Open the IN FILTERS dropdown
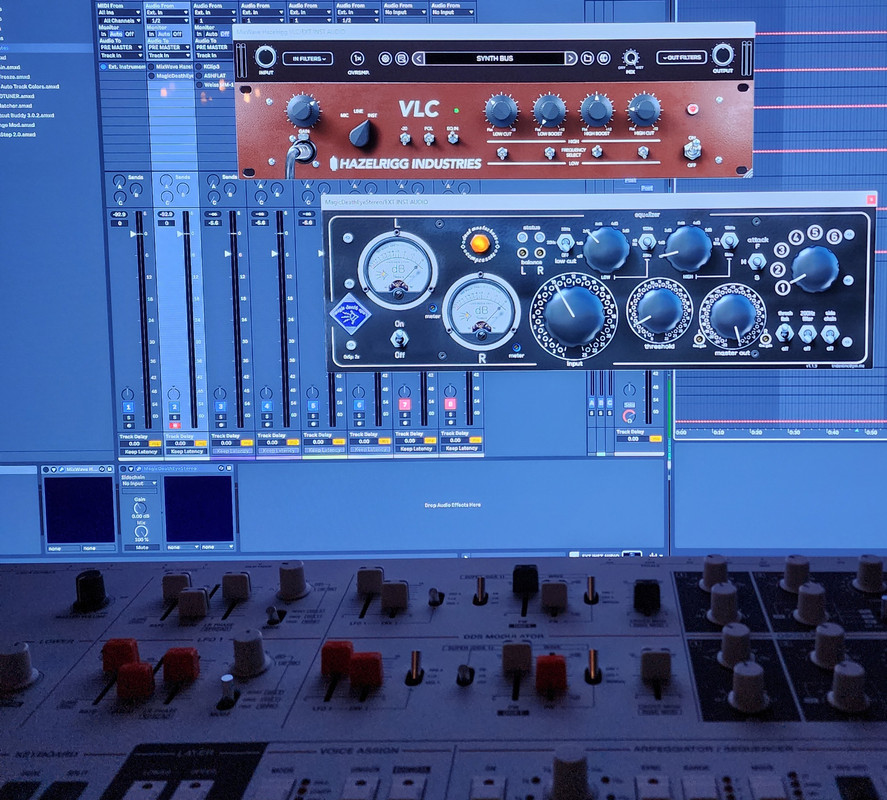 (308, 58)
